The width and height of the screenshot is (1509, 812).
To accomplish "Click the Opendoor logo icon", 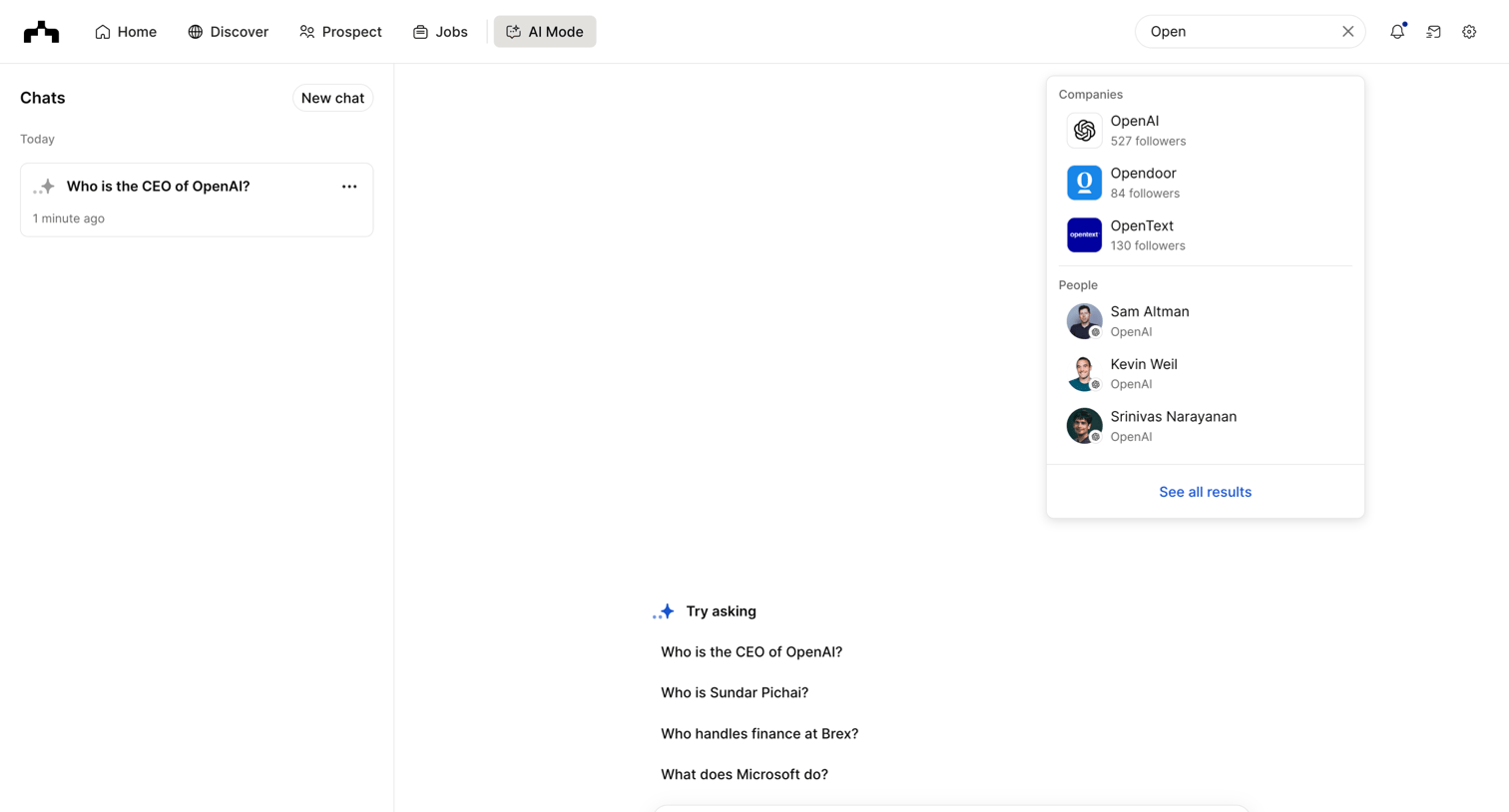I will tap(1084, 183).
